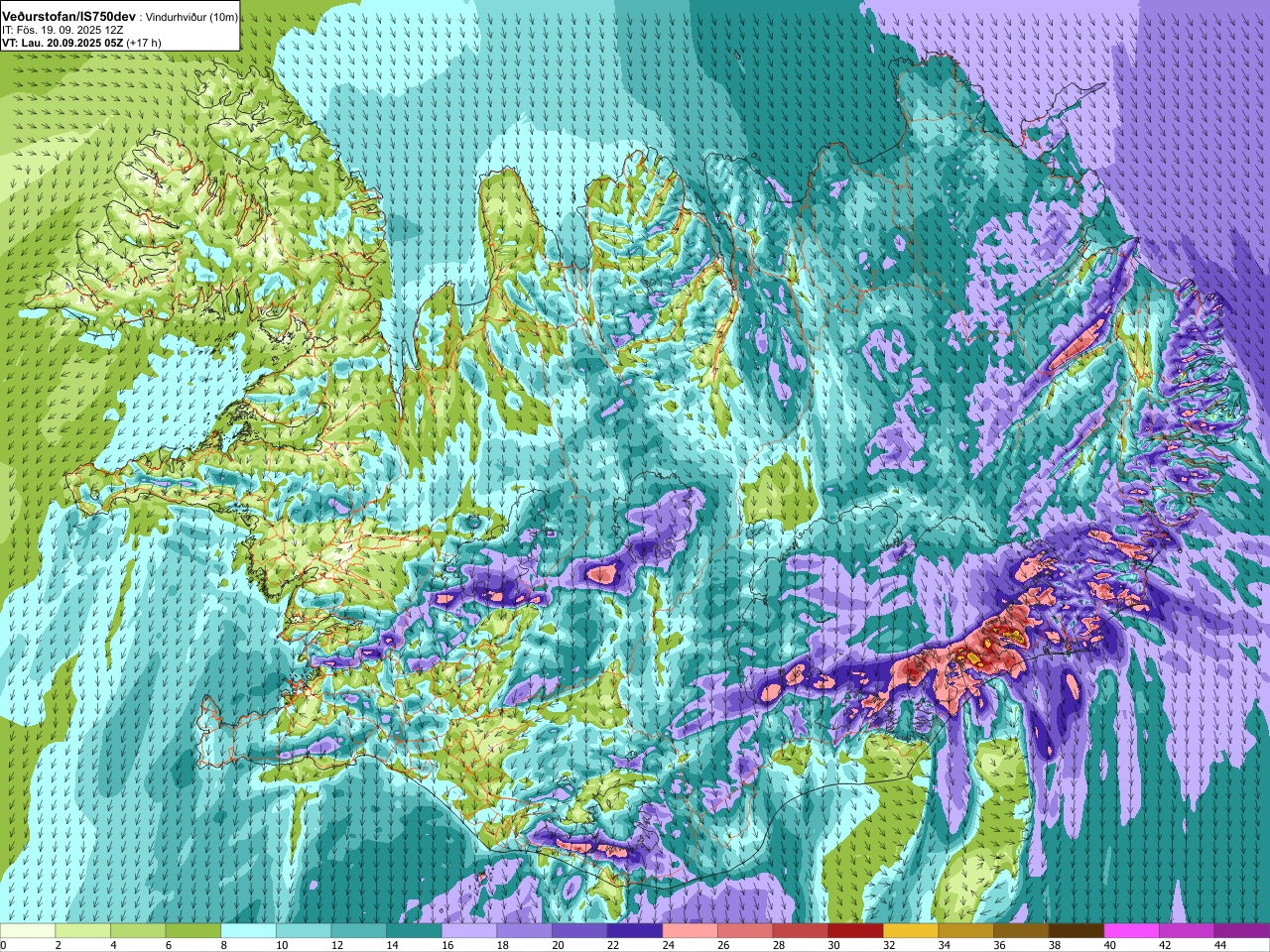Viewport: 1270px width, 952px height.
Task: Click the 24–26 light pink legend swatch
Action: pyautogui.click(x=690, y=931)
